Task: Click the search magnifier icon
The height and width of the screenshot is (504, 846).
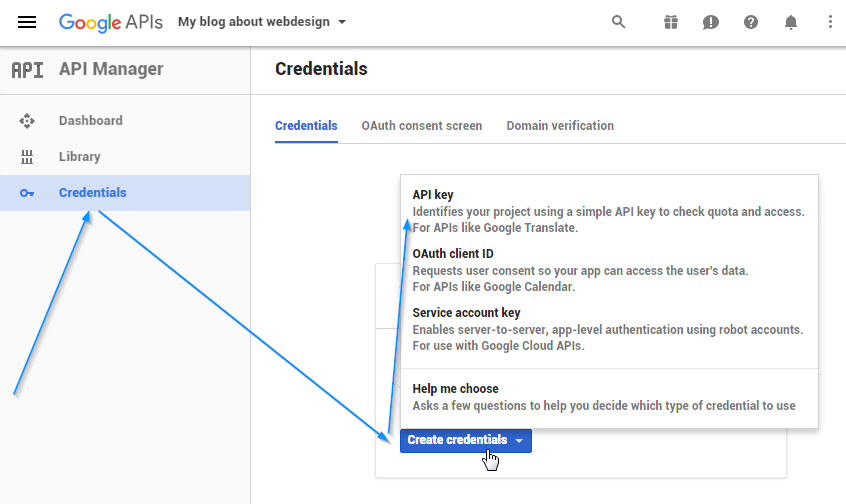Action: 618,22
